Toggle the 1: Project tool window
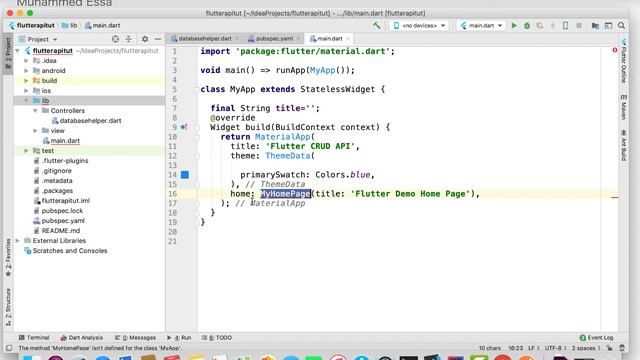The width and height of the screenshot is (640, 360). (8, 54)
